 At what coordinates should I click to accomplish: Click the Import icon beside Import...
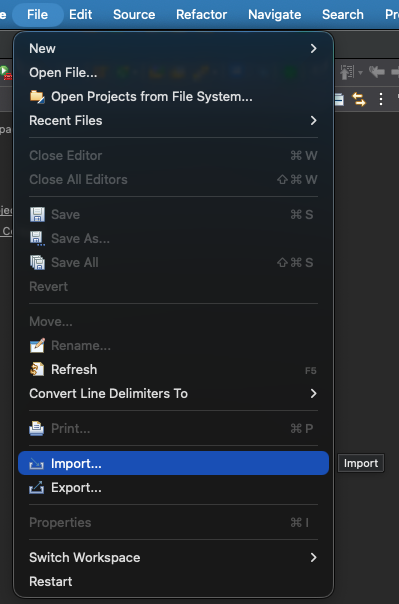37,463
